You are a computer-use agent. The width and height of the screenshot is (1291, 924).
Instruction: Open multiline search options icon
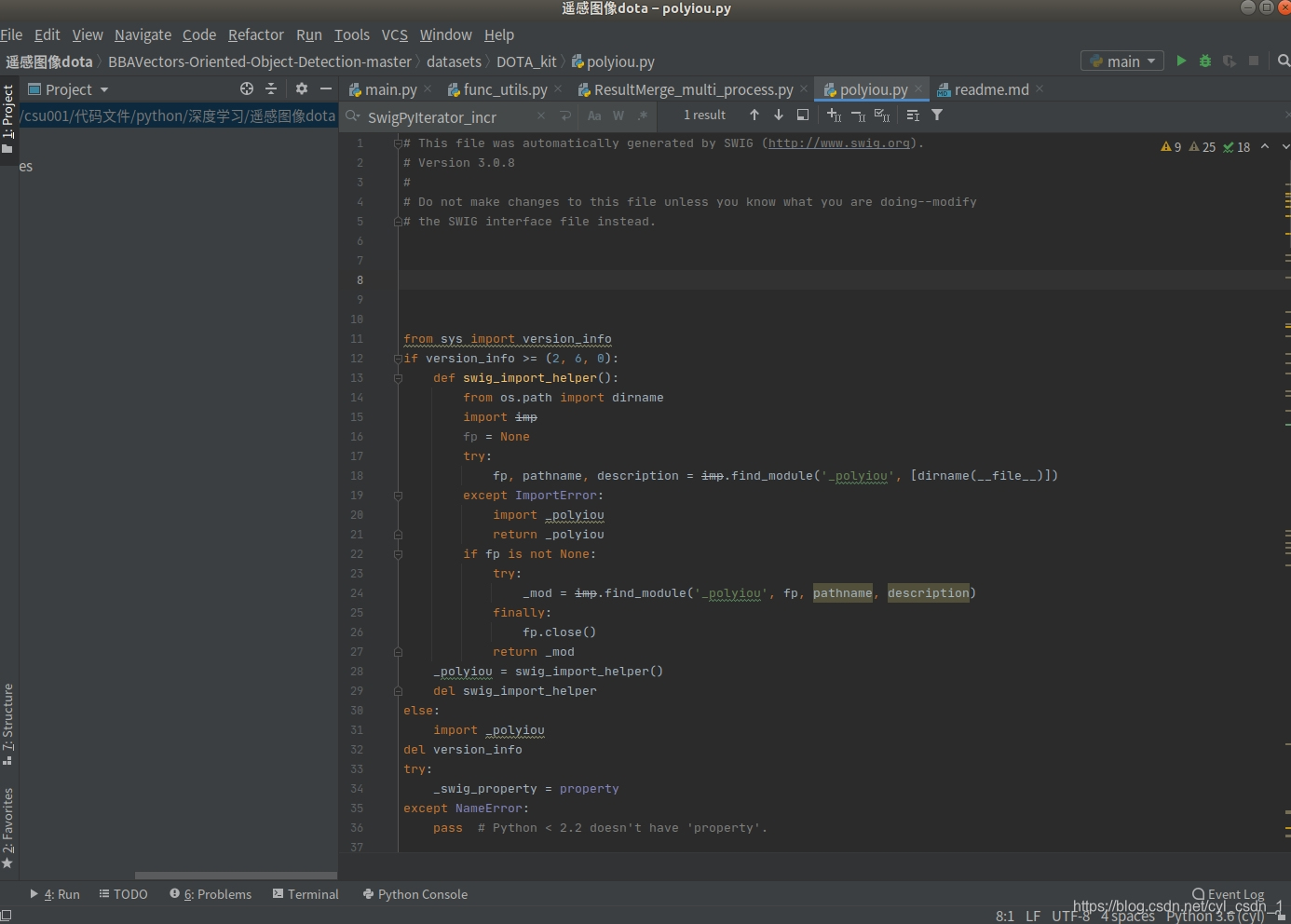913,115
